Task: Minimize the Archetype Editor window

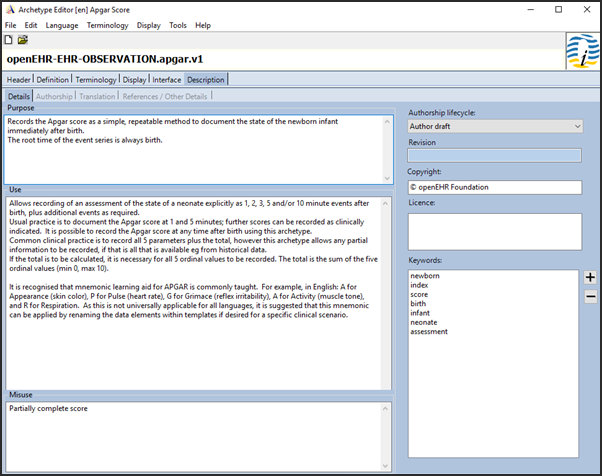Action: click(531, 10)
